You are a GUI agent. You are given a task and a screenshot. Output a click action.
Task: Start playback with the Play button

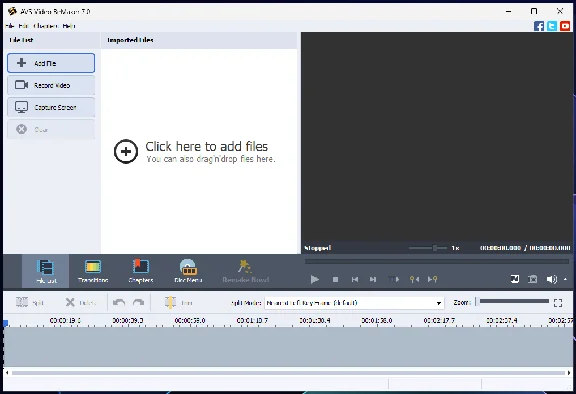pos(314,279)
